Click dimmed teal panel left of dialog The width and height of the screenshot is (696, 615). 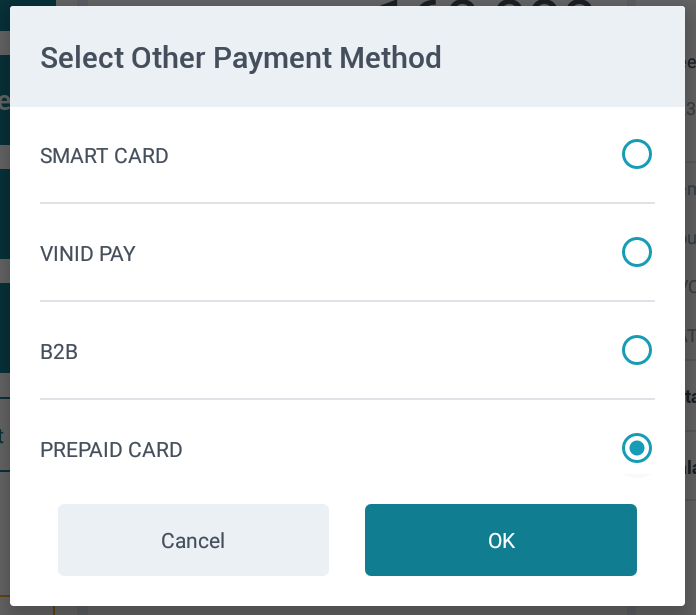[x=5, y=230]
